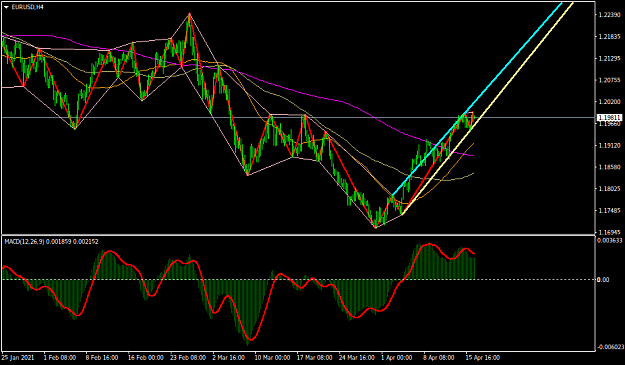The width and height of the screenshot is (625, 365).
Task: Click the 1.20200 price axis label
Action: point(609,102)
